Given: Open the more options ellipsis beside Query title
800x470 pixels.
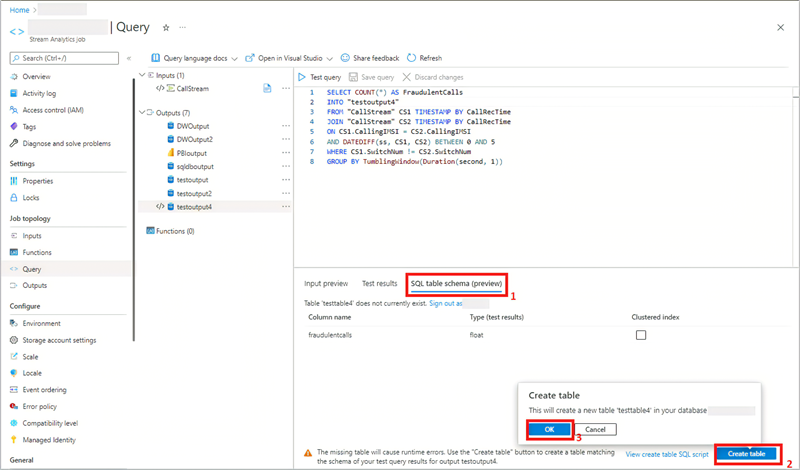Looking at the screenshot, I should click(183, 28).
